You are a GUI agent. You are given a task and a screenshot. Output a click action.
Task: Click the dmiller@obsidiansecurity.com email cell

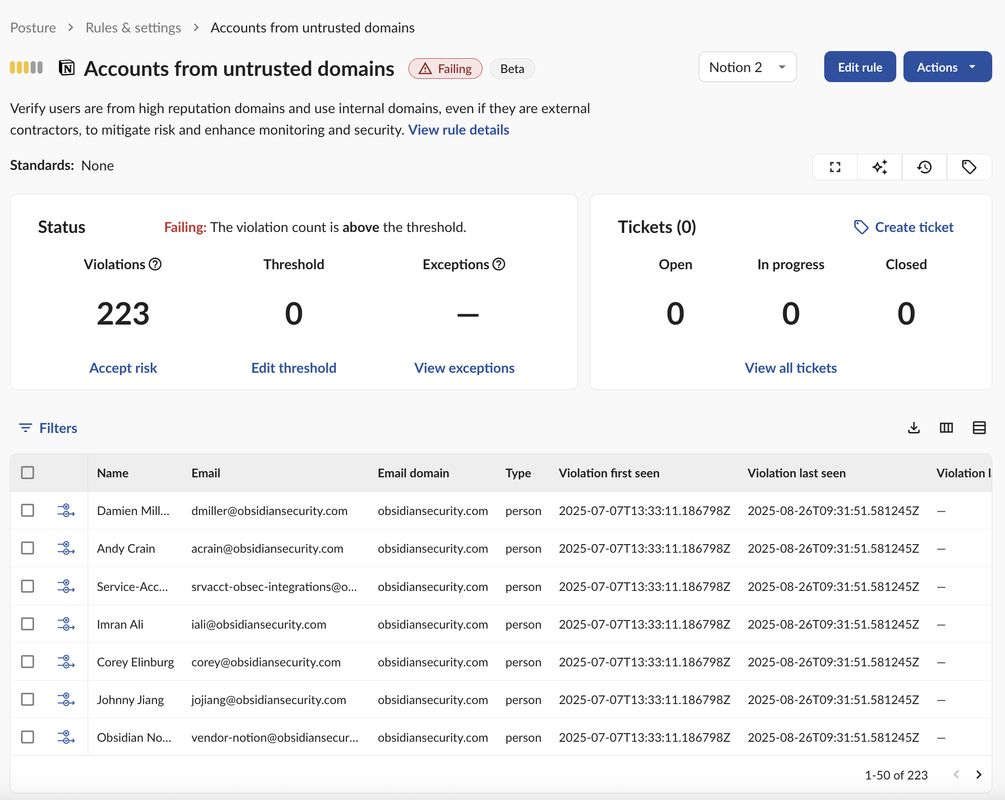point(269,511)
